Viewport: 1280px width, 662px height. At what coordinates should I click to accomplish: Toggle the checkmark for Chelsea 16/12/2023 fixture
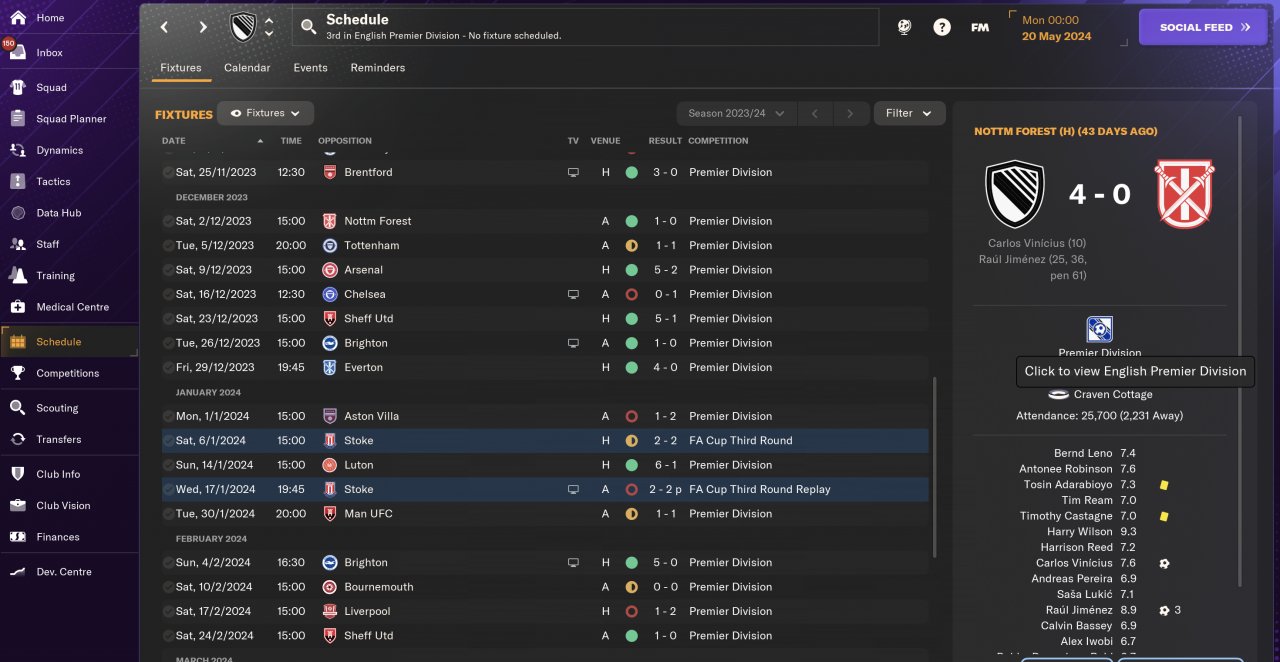(168, 295)
